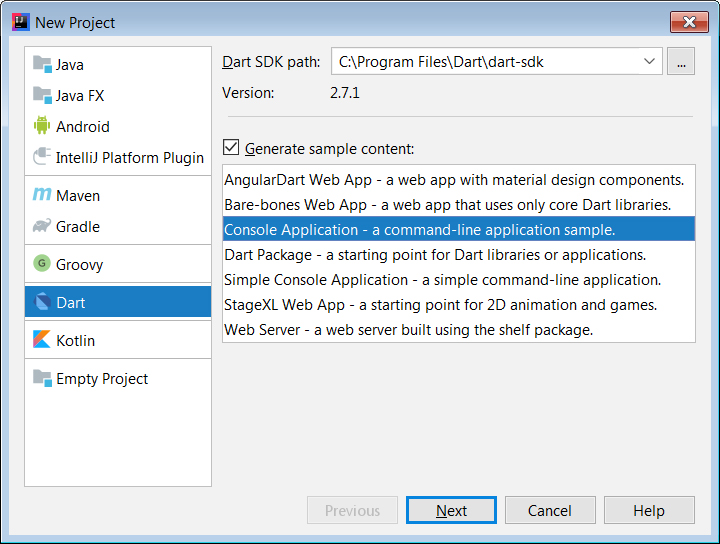Focus the Dart SDK path text field
The height and width of the screenshot is (544, 720).
tap(487, 61)
